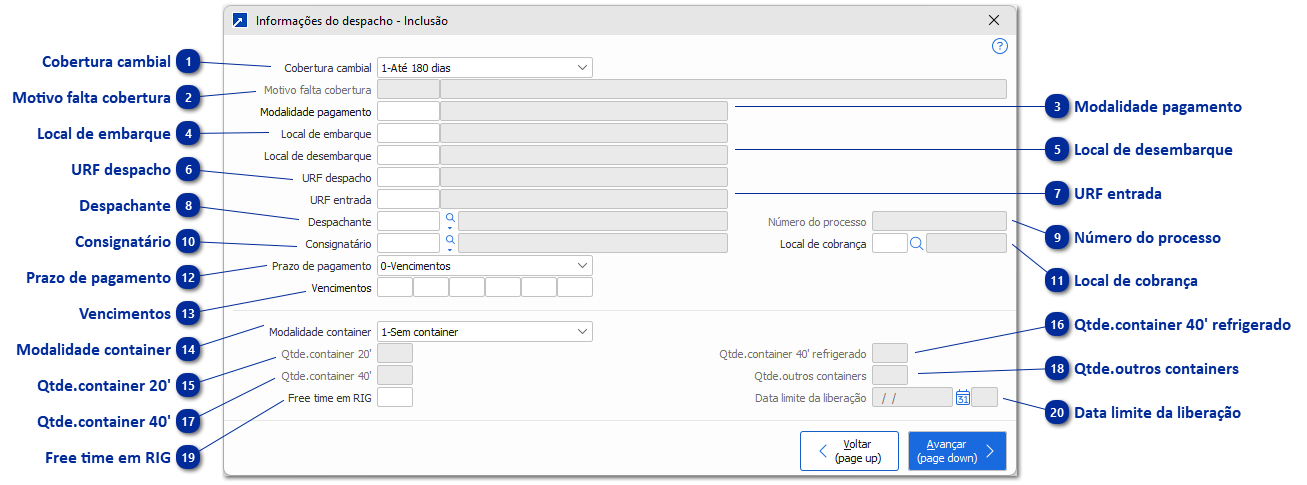Click the Local de embarque code field
1307x485 pixels.
click(x=408, y=133)
